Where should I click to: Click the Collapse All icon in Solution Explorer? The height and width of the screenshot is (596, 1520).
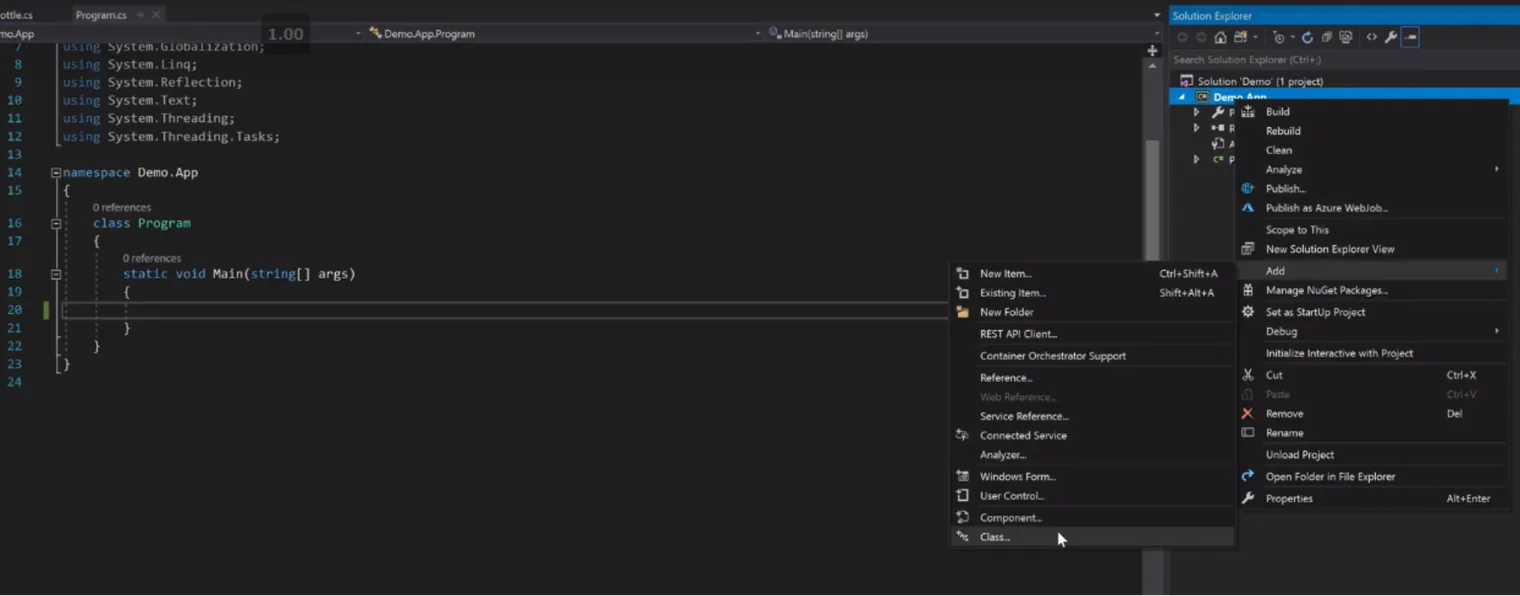(x=1327, y=37)
